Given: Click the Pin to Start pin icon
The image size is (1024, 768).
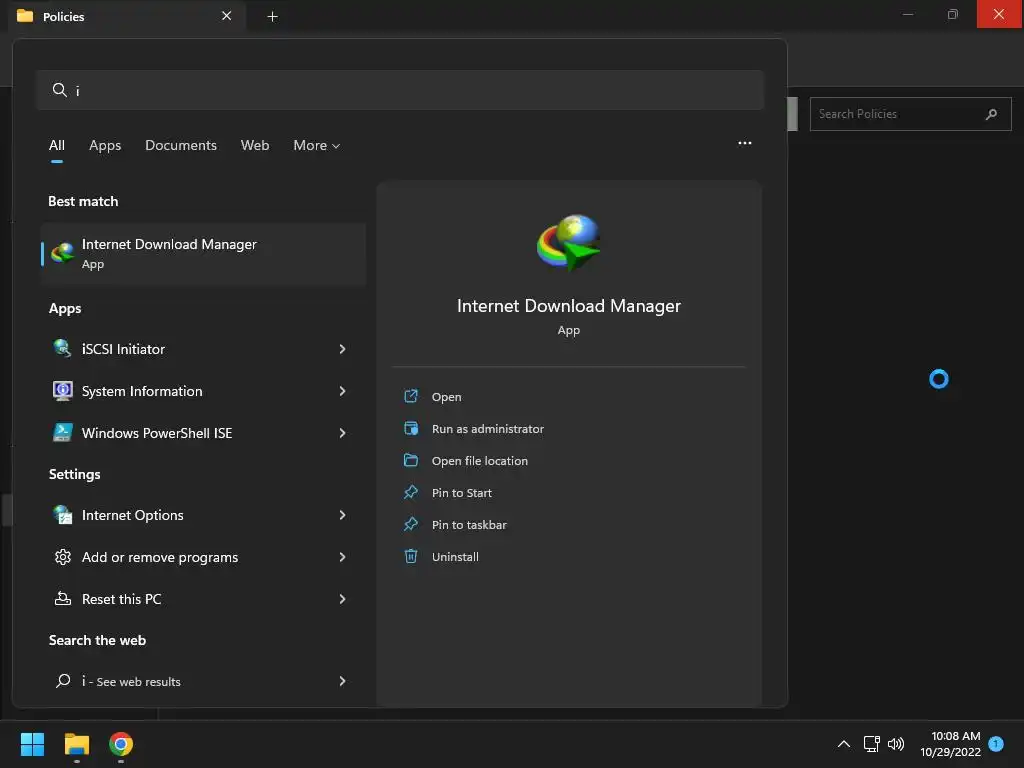Looking at the screenshot, I should (x=411, y=492).
